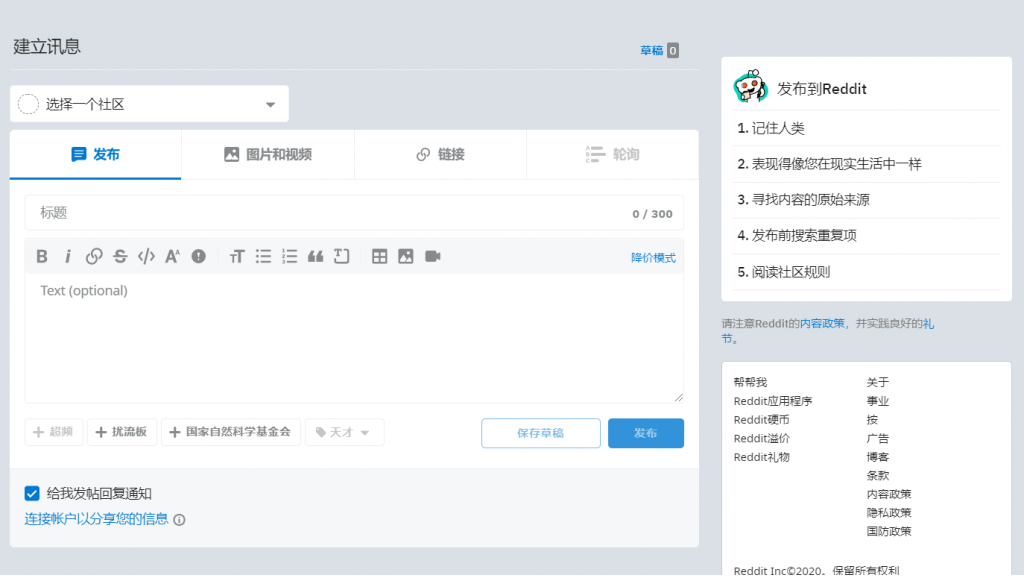Insert a numbered list
Screen dimensions: 1024x581
289,257
